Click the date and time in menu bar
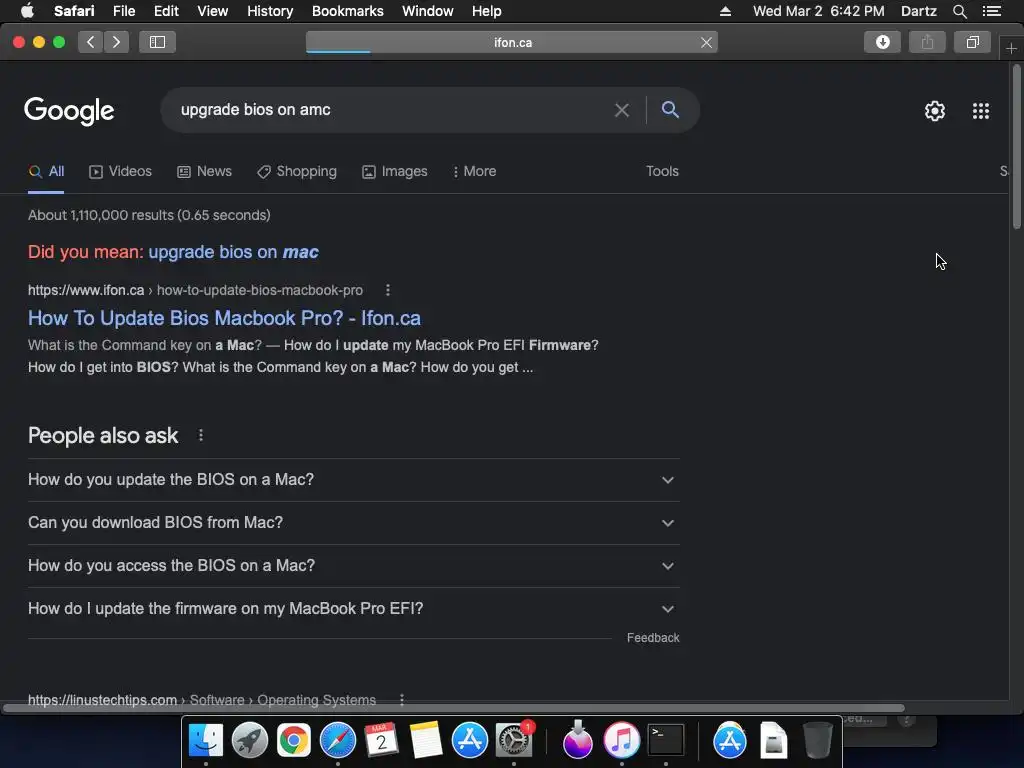 pyautogui.click(x=818, y=11)
